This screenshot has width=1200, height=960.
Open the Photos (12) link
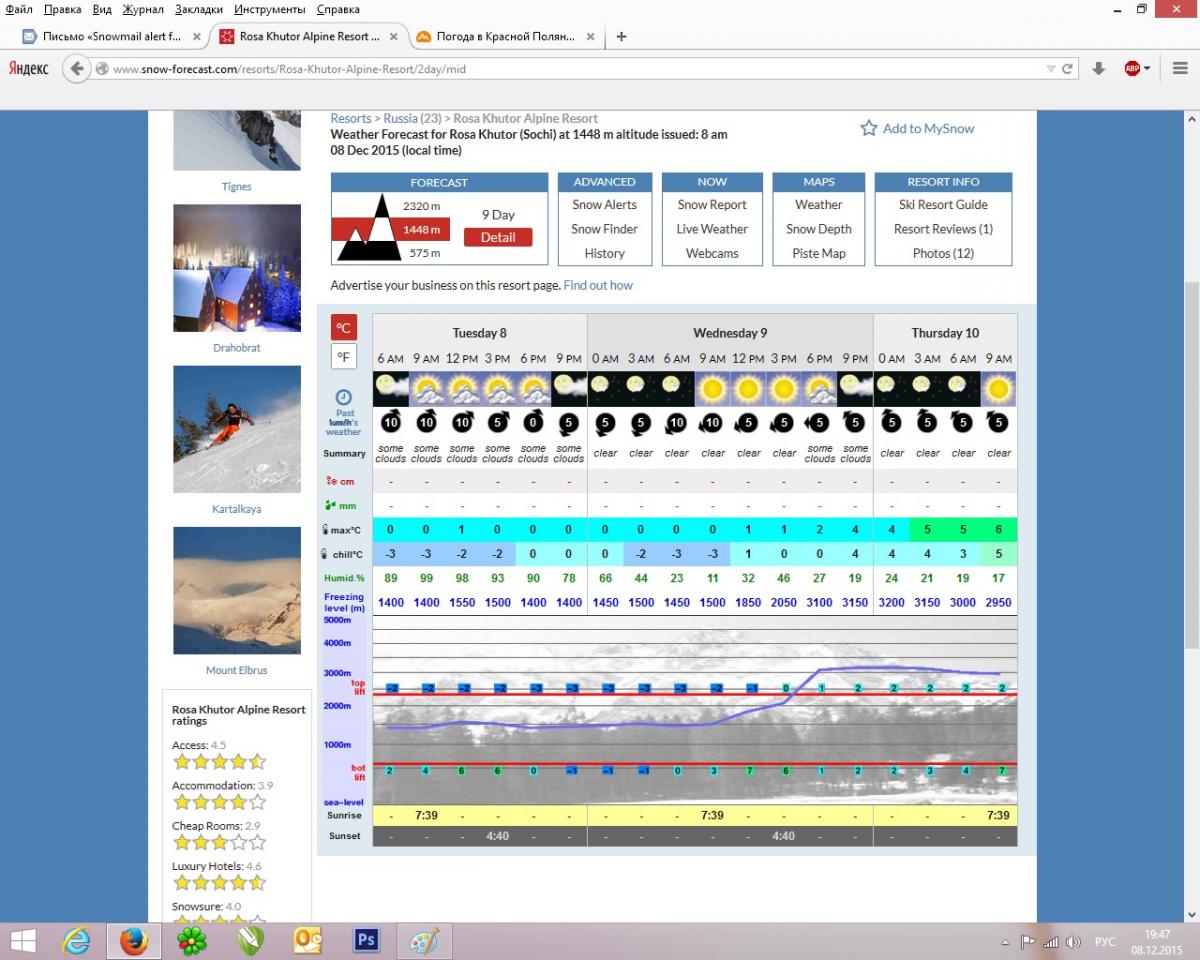[943, 253]
